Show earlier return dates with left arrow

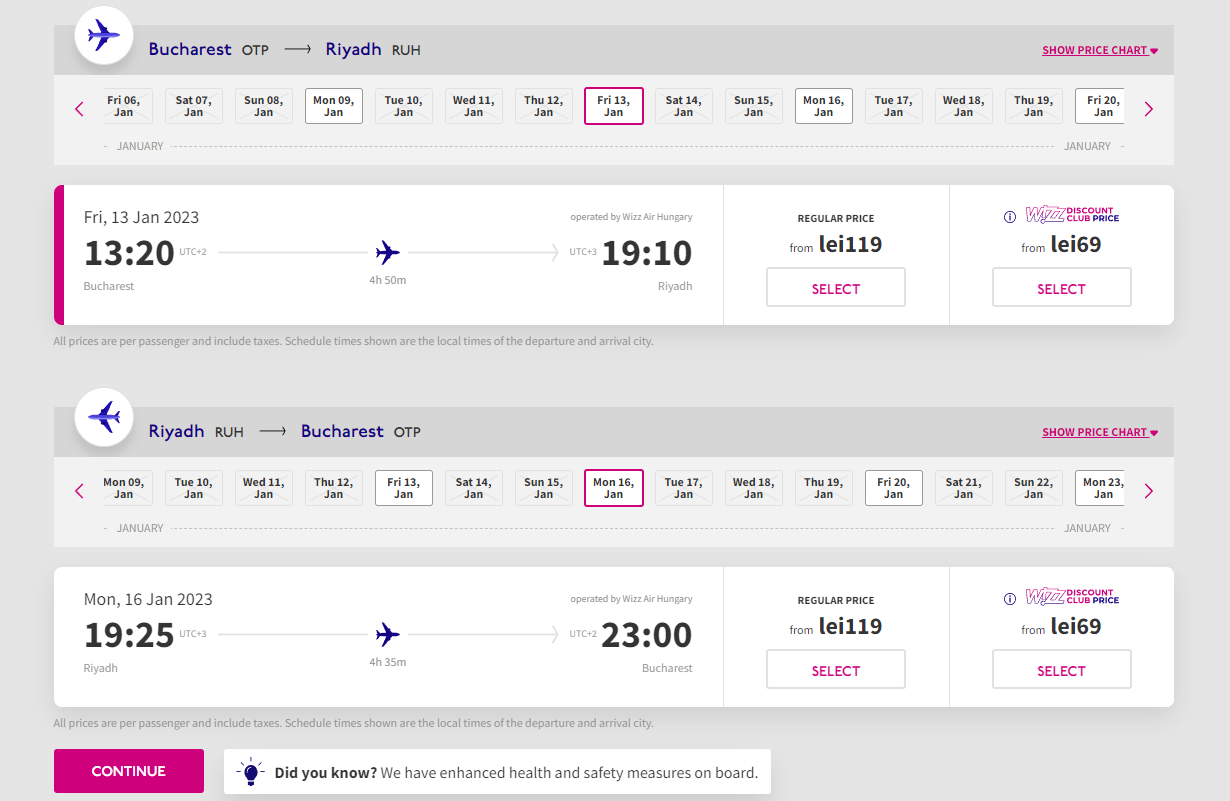pos(80,491)
